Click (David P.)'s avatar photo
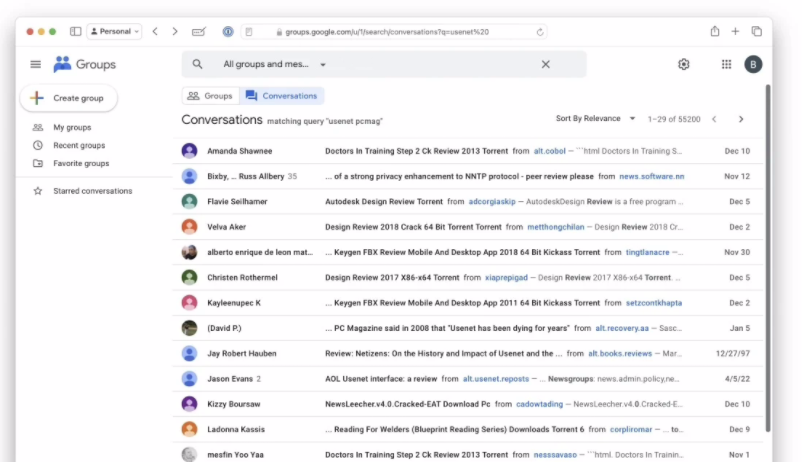Screen dimensions: 802x472 pyautogui.click(x=189, y=328)
